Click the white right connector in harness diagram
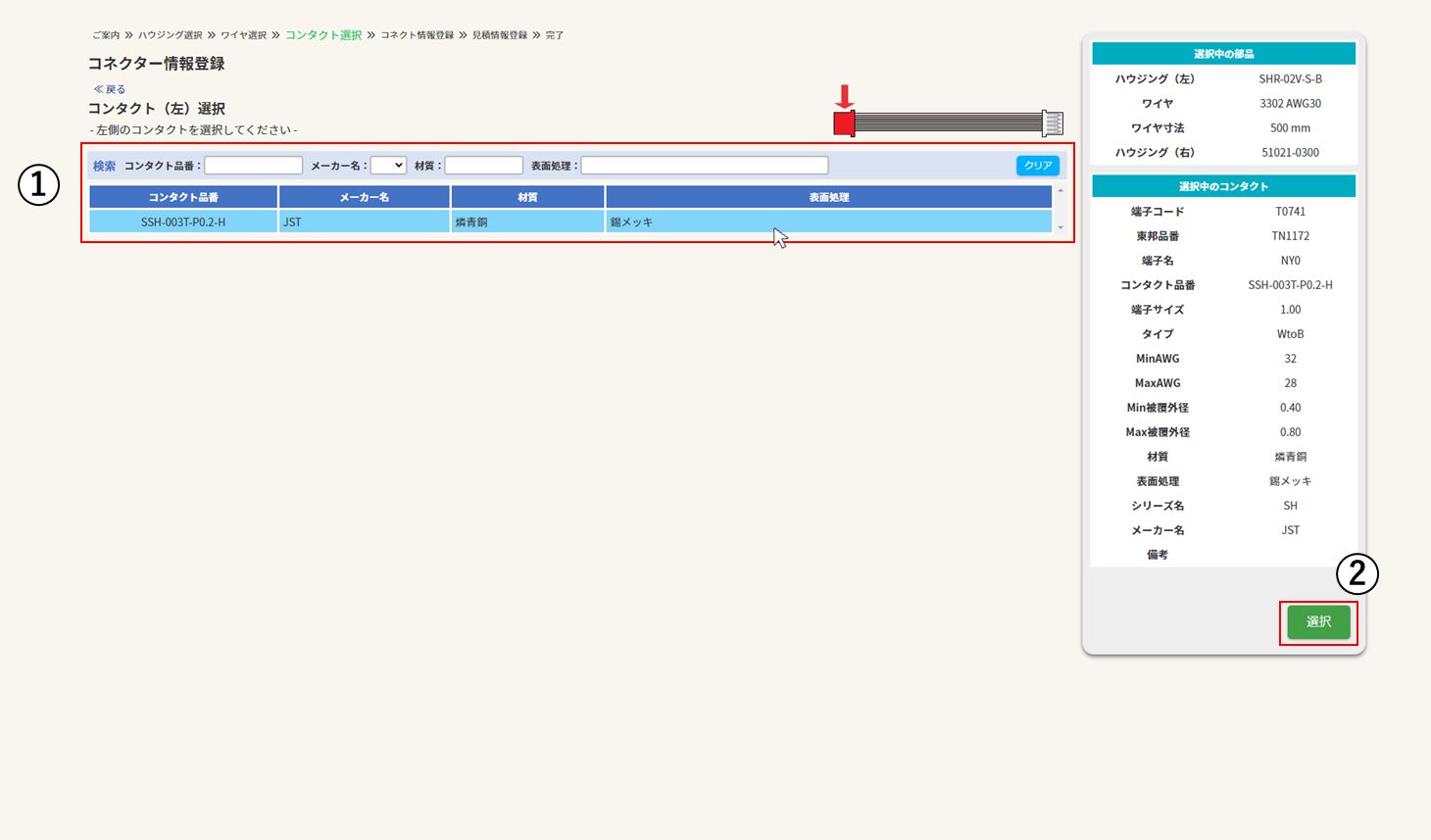Viewport: 1431px width, 840px height. click(1053, 124)
